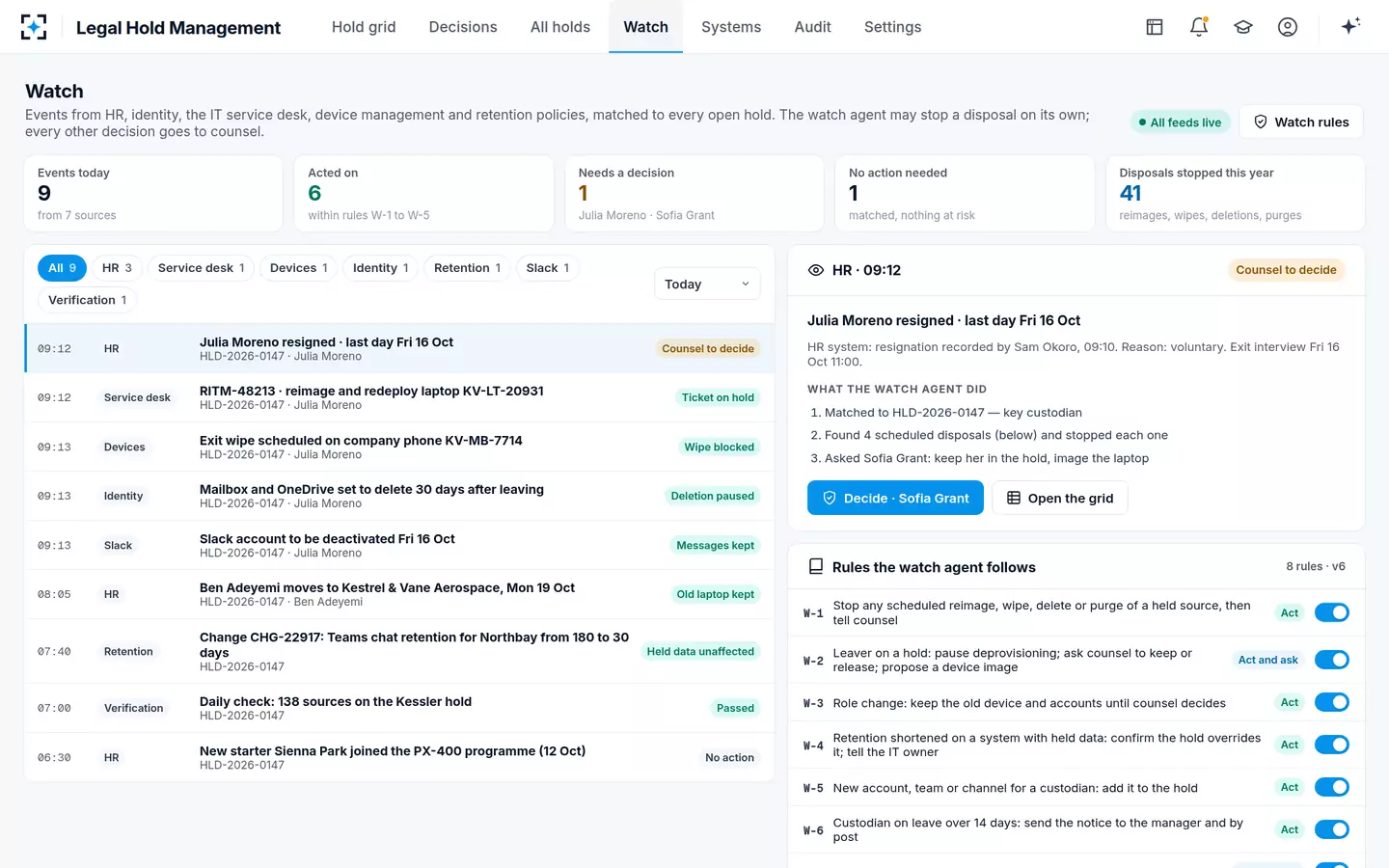The image size is (1389, 868).
Task: Open Settings tab
Action: coord(892,27)
